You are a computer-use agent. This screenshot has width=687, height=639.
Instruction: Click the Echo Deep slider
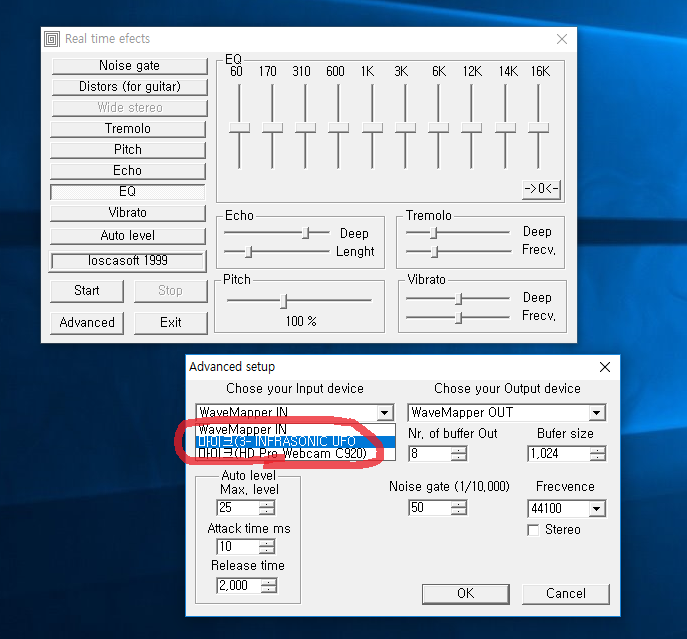coord(276,233)
